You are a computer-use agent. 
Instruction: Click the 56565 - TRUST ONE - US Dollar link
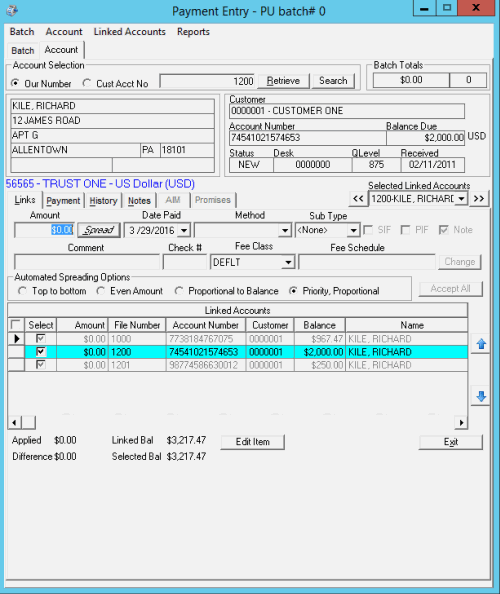(100, 184)
